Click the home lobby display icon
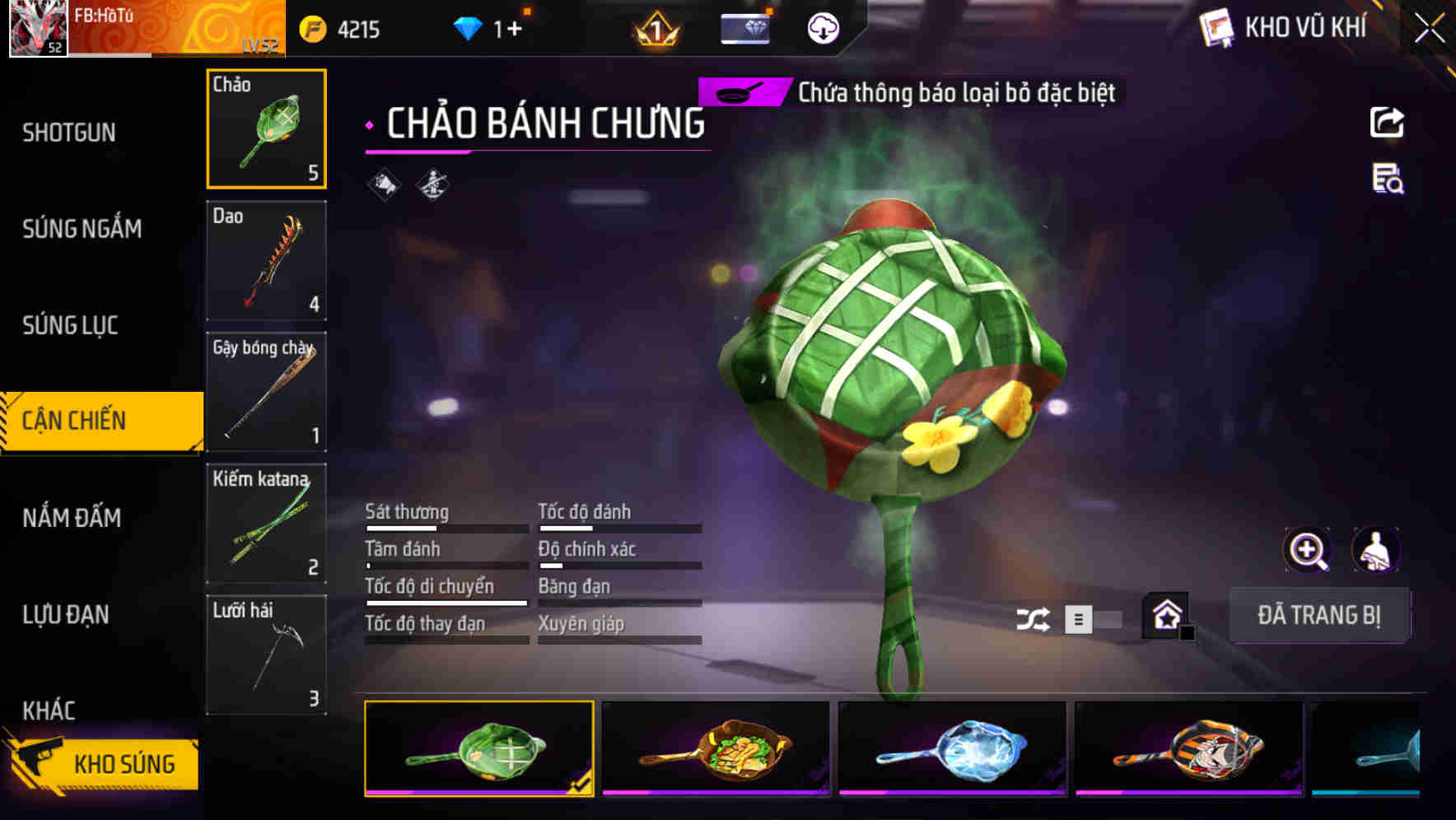1456x820 pixels. coord(1167,615)
